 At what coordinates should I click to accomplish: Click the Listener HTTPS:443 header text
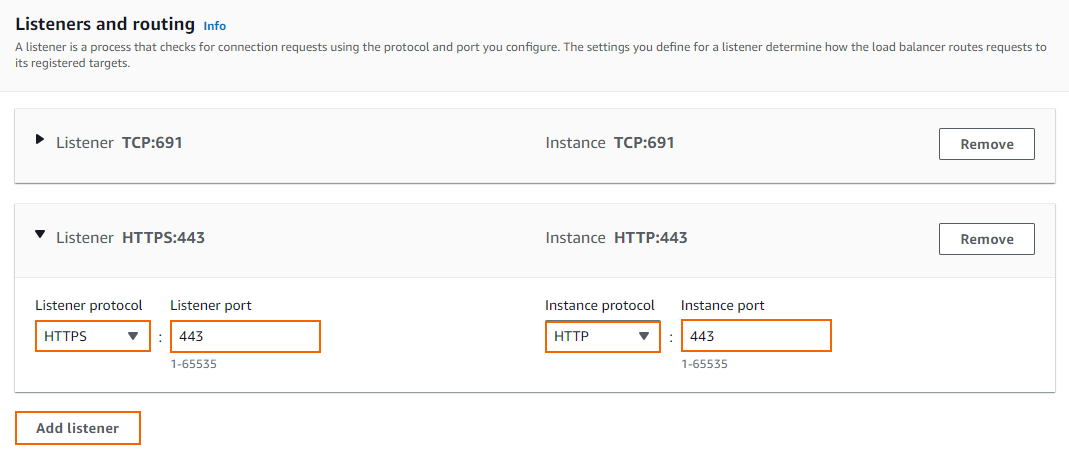coord(130,237)
